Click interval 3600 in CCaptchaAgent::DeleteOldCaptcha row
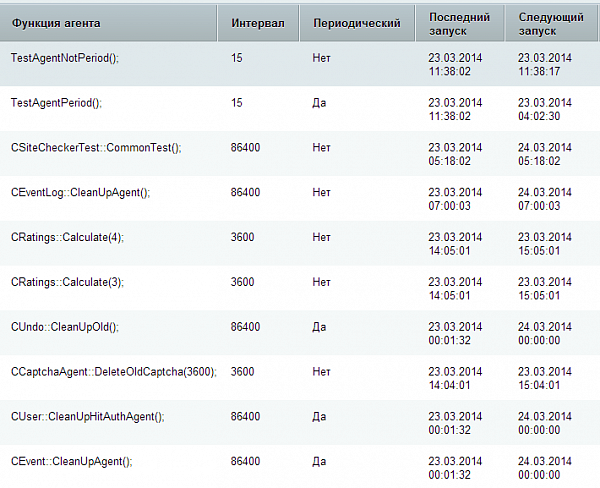Image resolution: width=600 pixels, height=488 pixels. [x=243, y=371]
